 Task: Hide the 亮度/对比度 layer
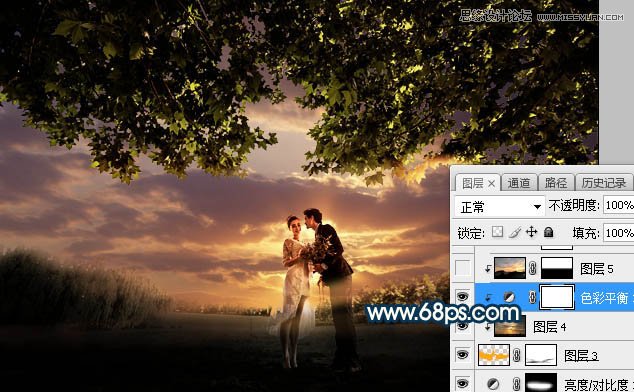pyautogui.click(x=463, y=383)
